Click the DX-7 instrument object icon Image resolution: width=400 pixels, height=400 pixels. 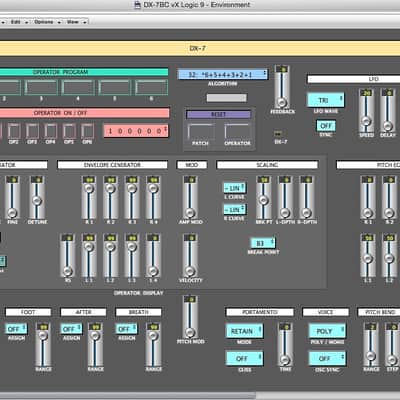pos(278,134)
